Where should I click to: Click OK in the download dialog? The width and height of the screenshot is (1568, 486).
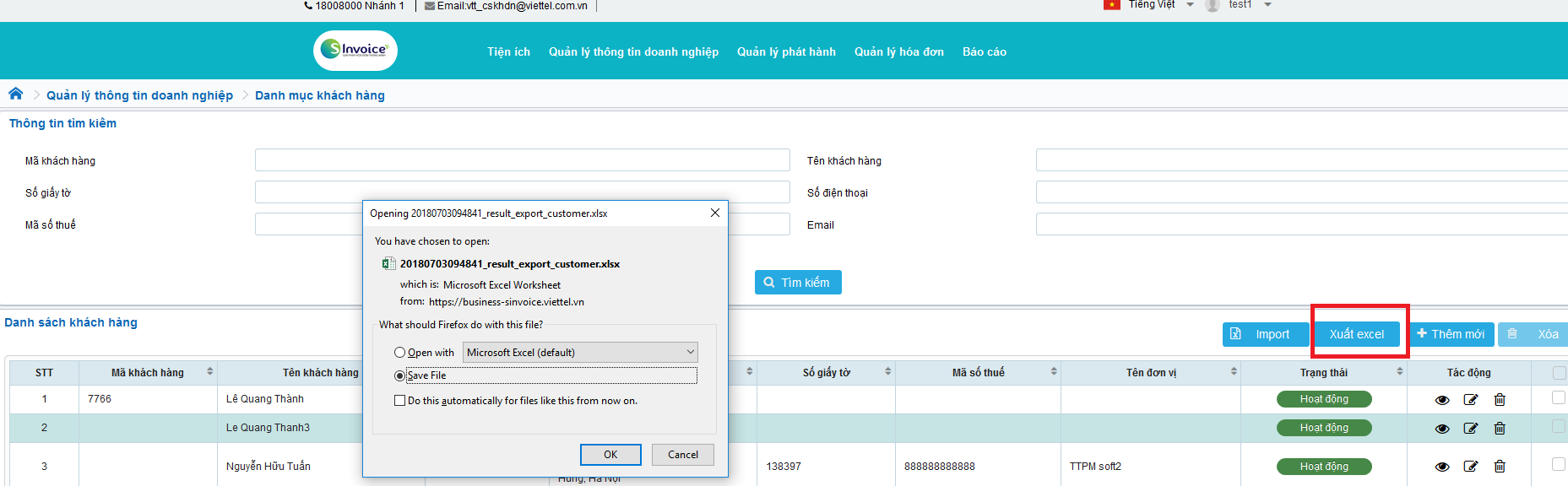[x=610, y=455]
